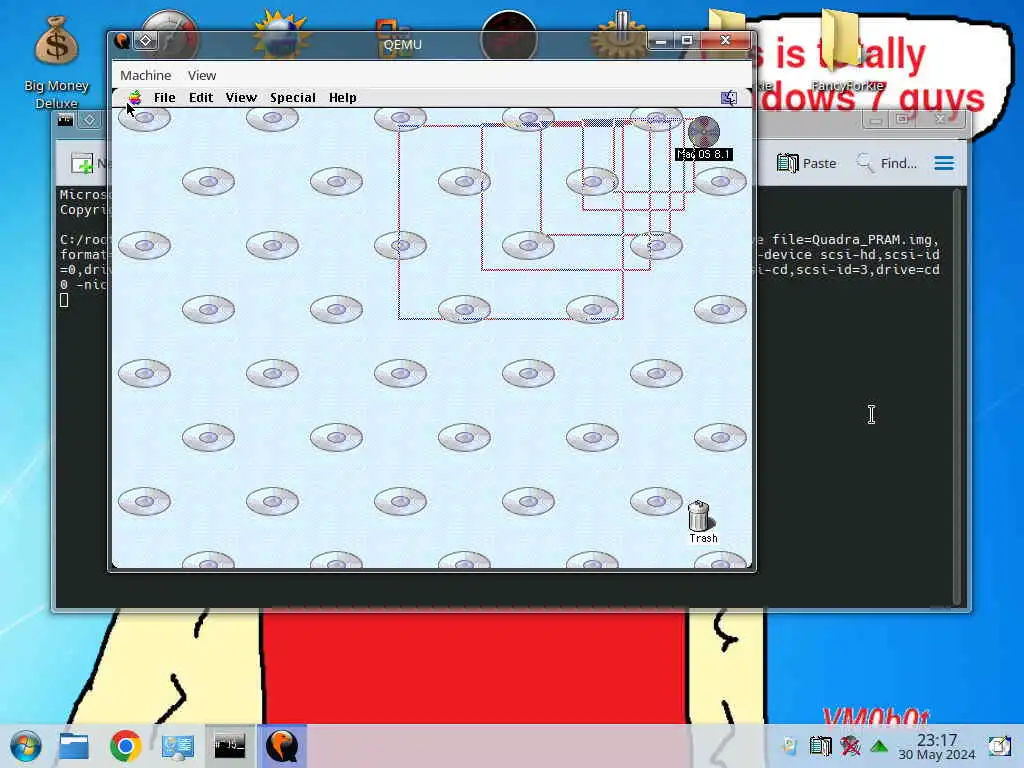Click Paste in the terminal toolbar

pos(807,163)
